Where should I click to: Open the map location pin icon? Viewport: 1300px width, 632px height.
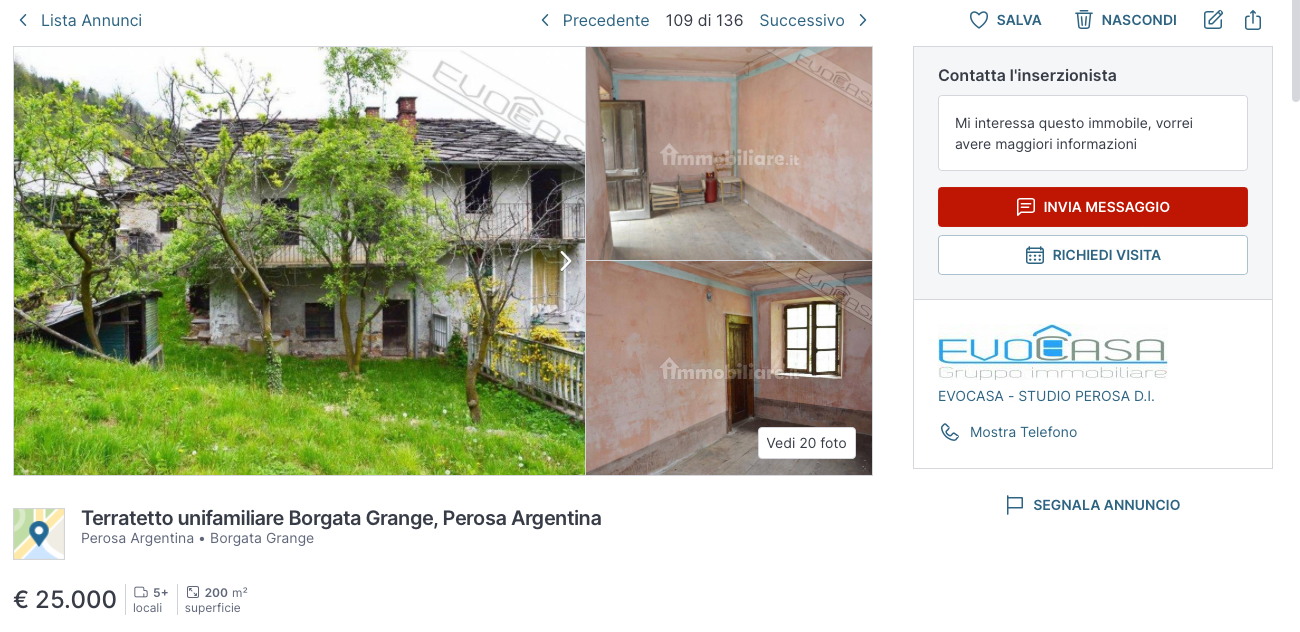[x=39, y=534]
